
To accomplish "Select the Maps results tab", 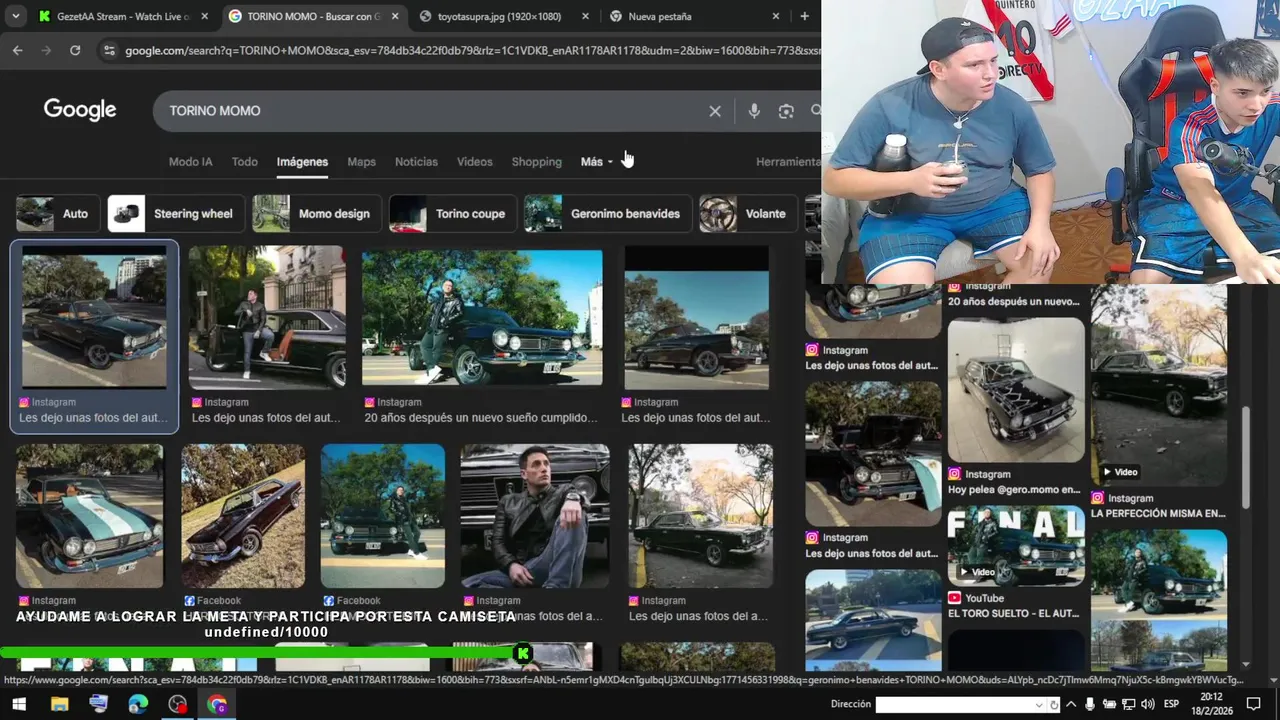I will click(361, 162).
